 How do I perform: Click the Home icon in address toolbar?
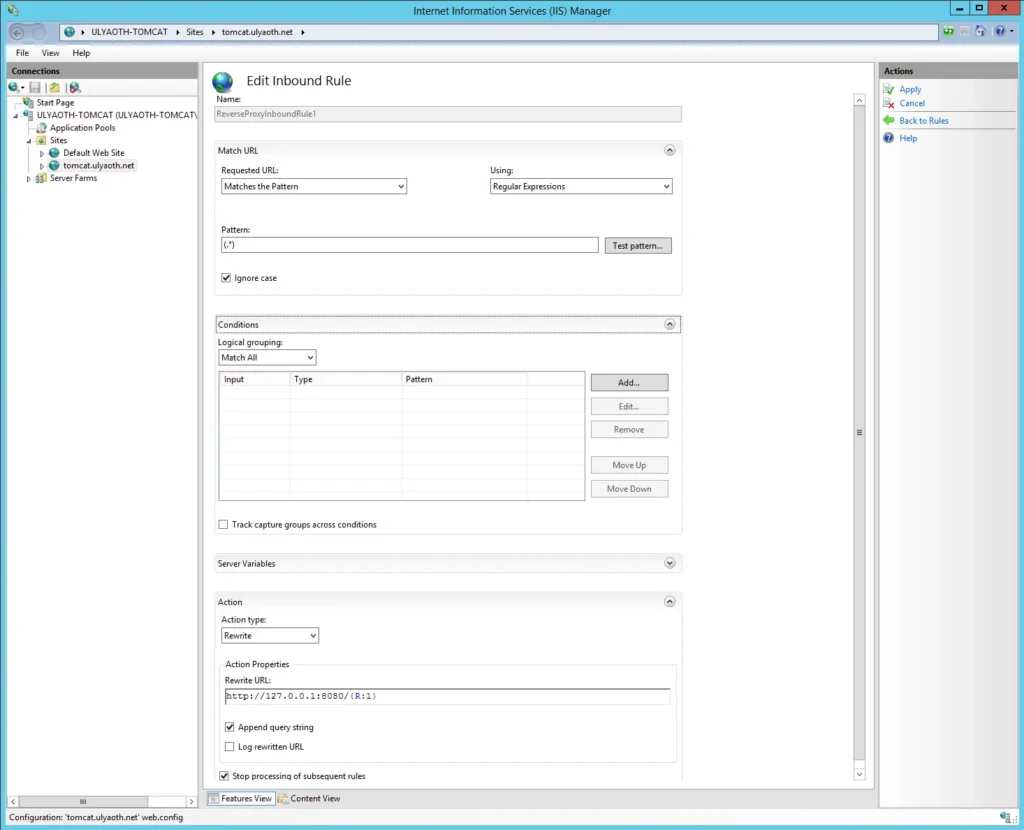coord(981,32)
